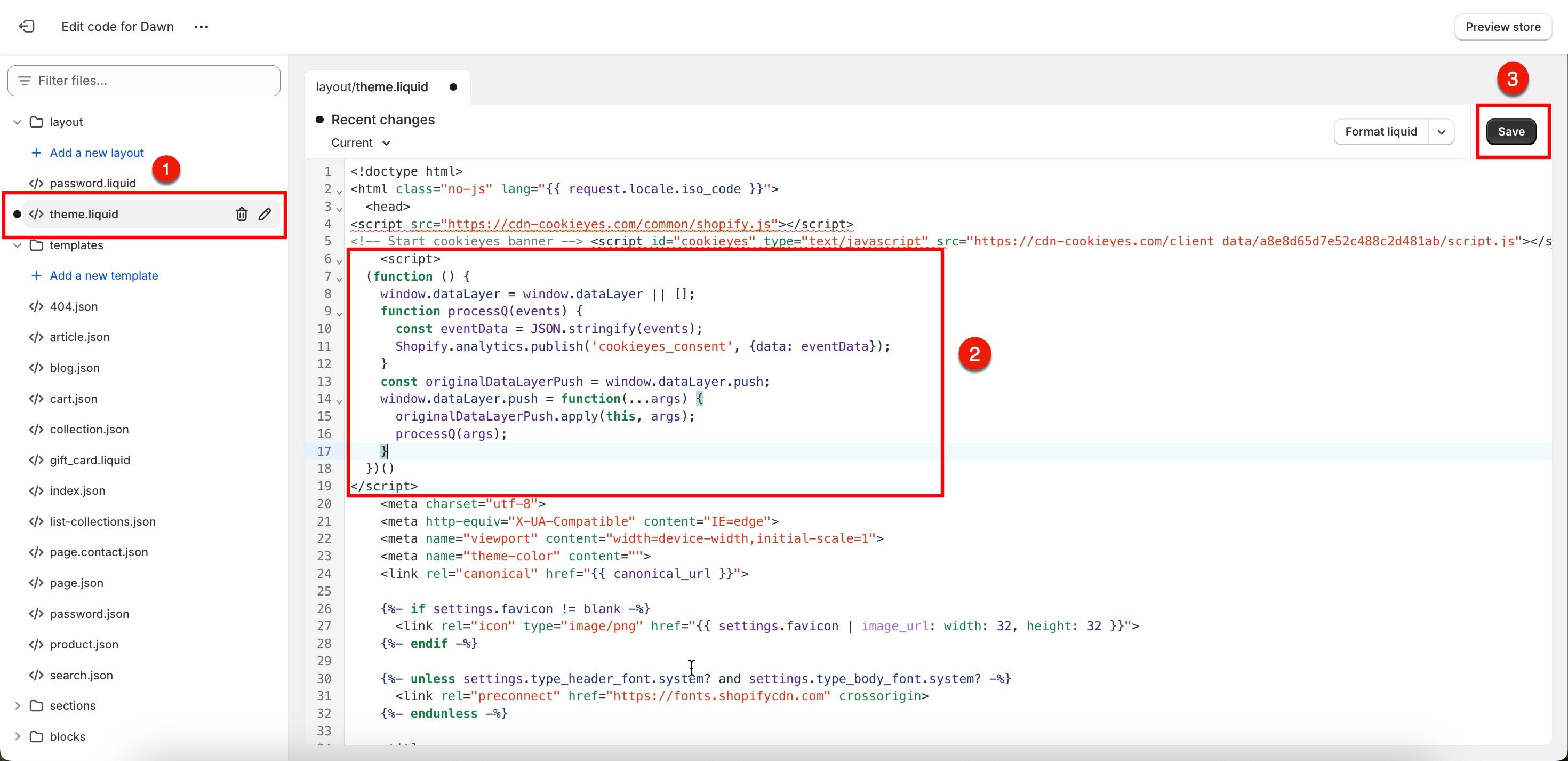Screen dimensions: 1568x761
Task: Click the filter icon in file search
Action: 25,81
